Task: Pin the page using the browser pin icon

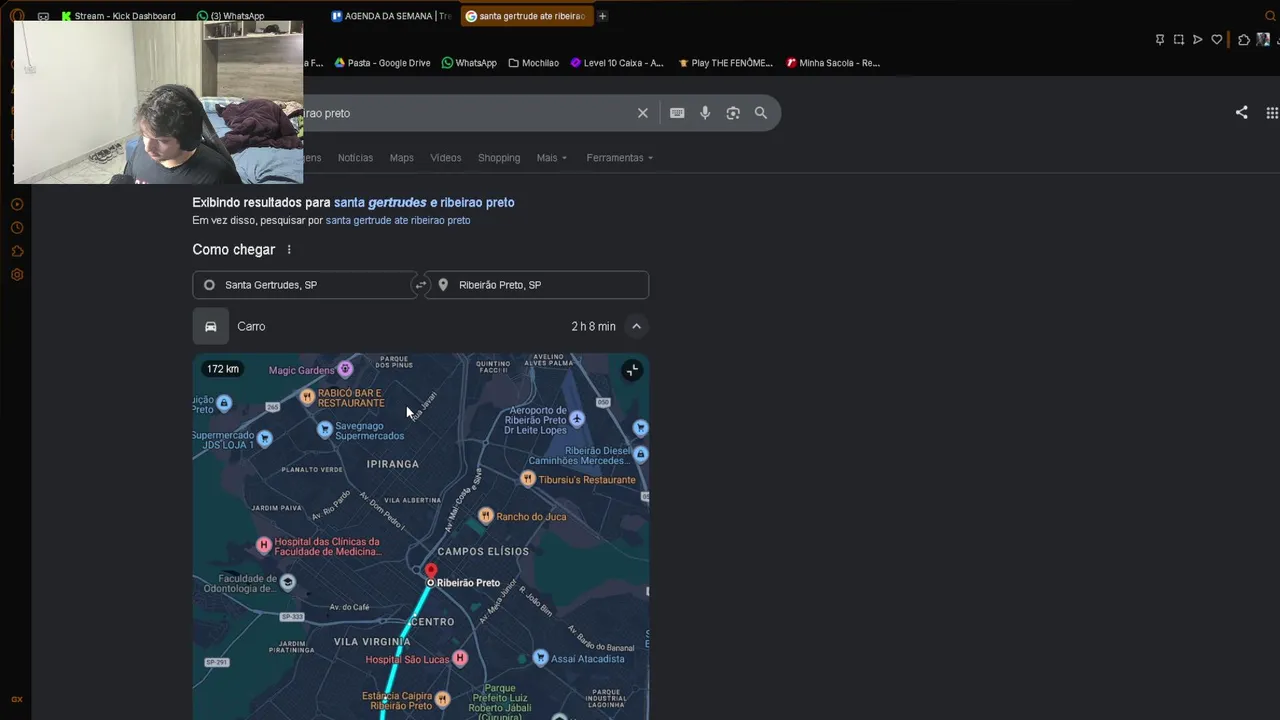Action: click(x=1160, y=40)
